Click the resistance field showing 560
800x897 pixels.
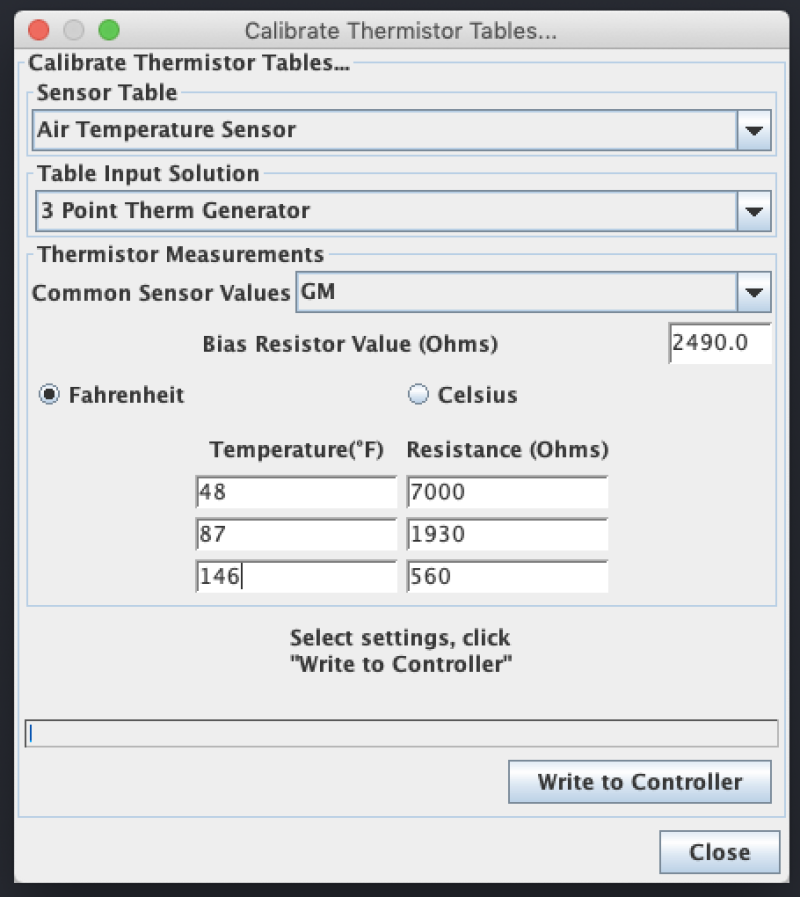507,577
